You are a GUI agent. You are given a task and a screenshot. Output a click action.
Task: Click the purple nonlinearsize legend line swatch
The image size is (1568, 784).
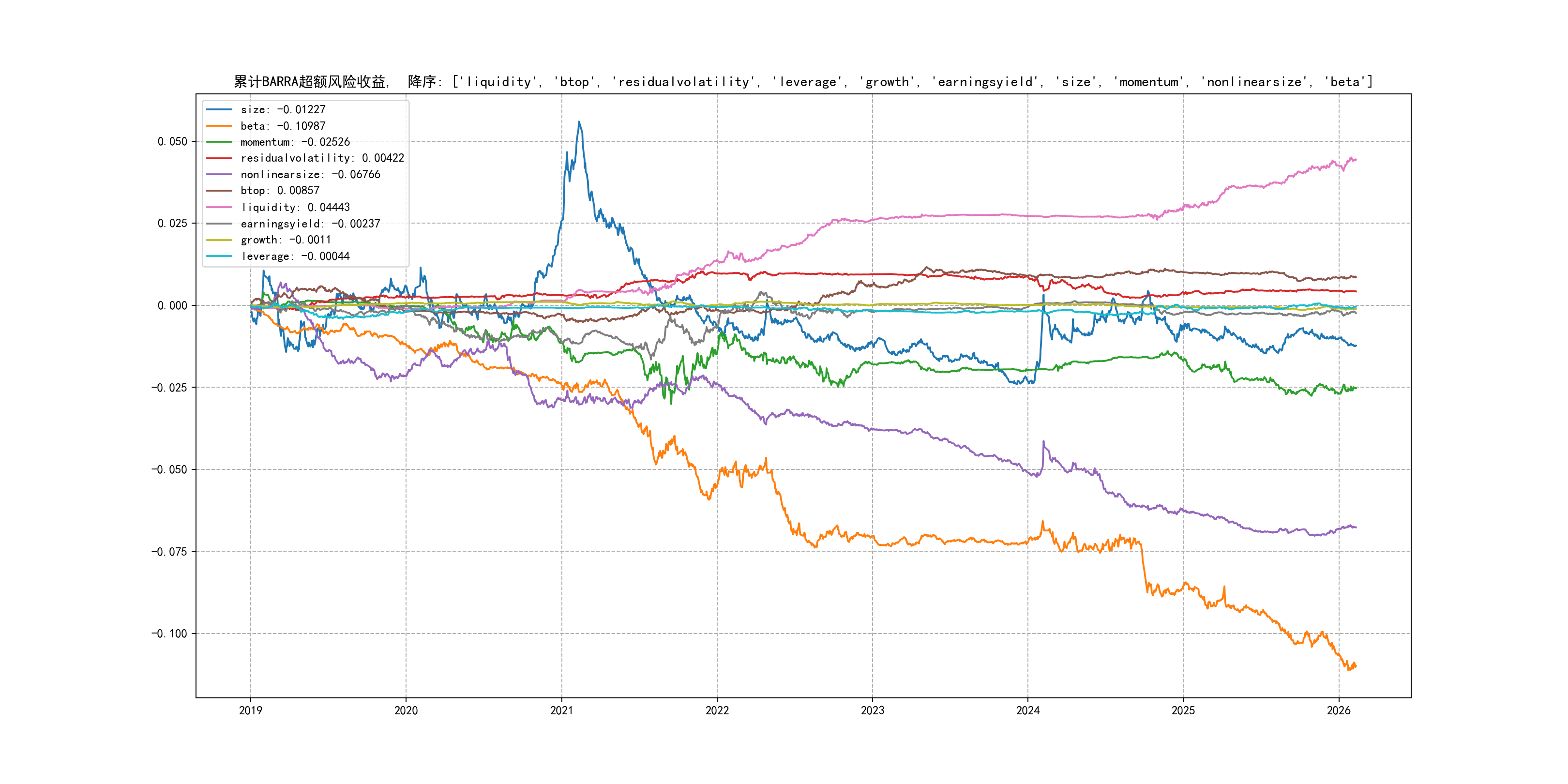(x=219, y=175)
